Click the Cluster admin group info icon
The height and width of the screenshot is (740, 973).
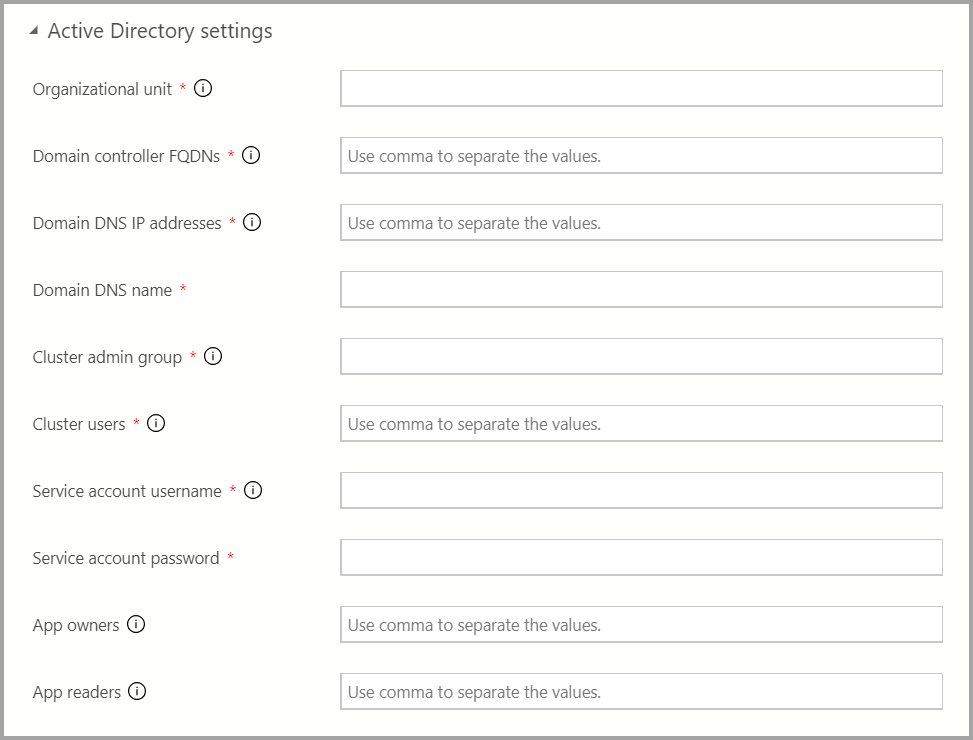pos(212,356)
